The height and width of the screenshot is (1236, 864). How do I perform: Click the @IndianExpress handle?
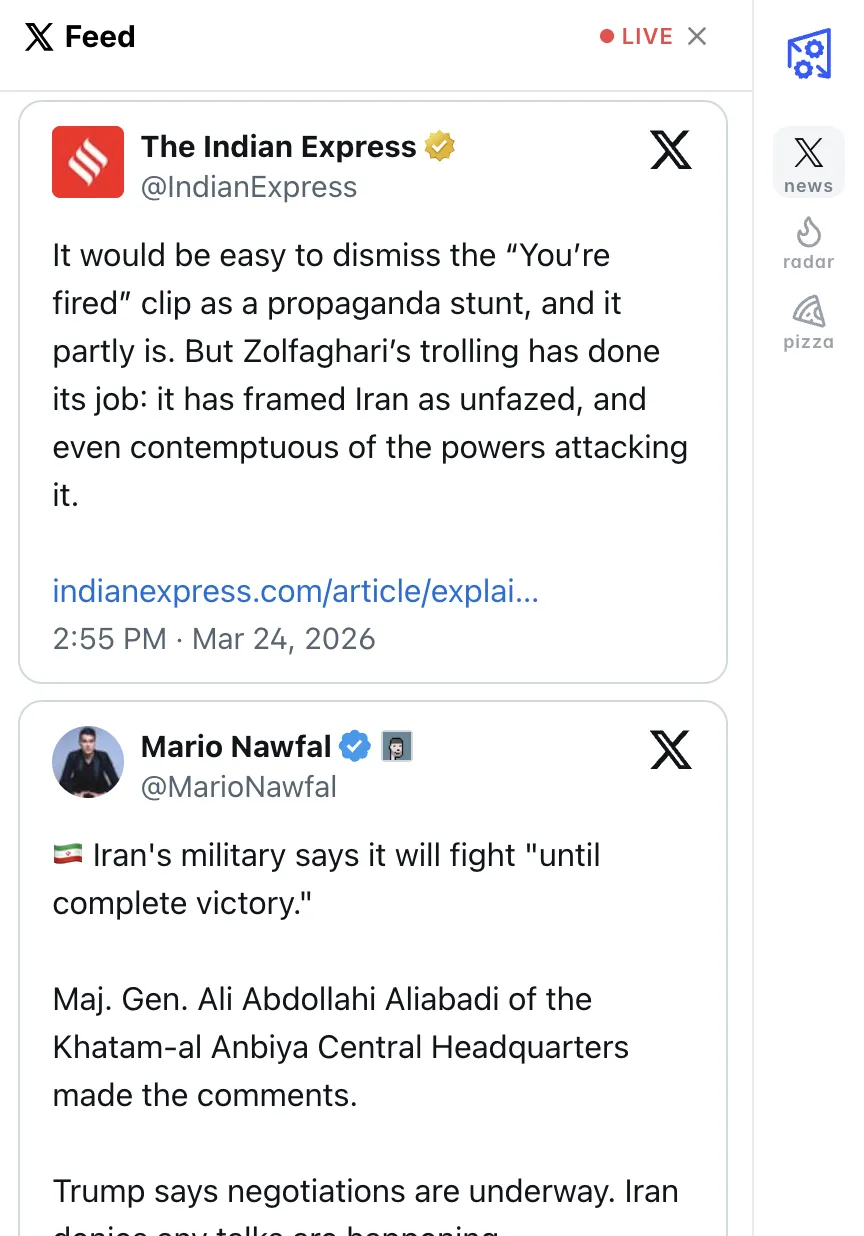coord(249,187)
